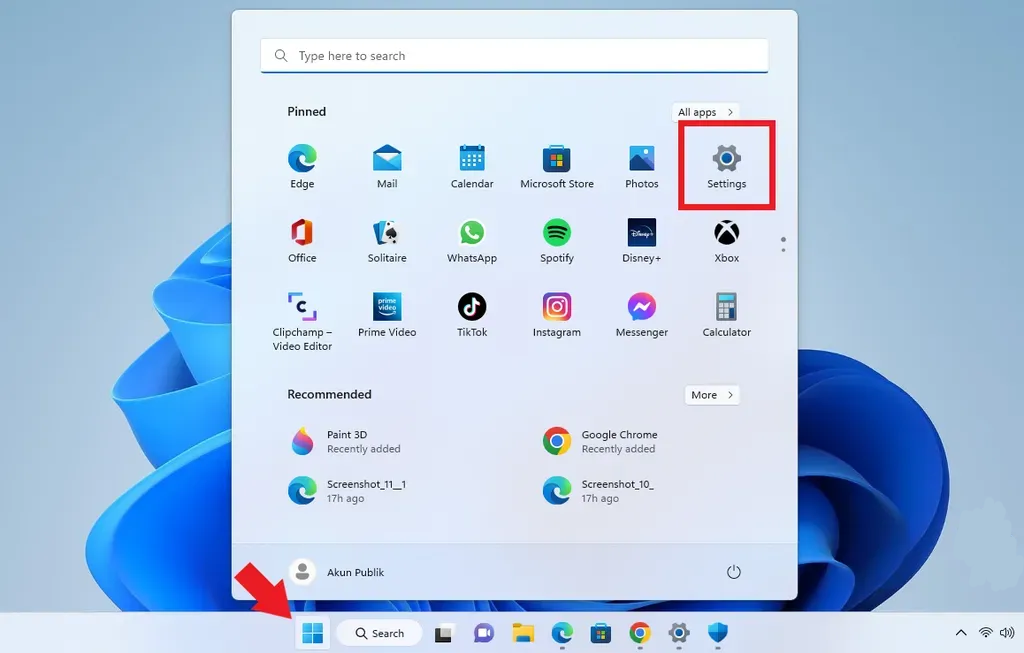Open the taskbar Search box
This screenshot has height=653, width=1024.
click(379, 633)
